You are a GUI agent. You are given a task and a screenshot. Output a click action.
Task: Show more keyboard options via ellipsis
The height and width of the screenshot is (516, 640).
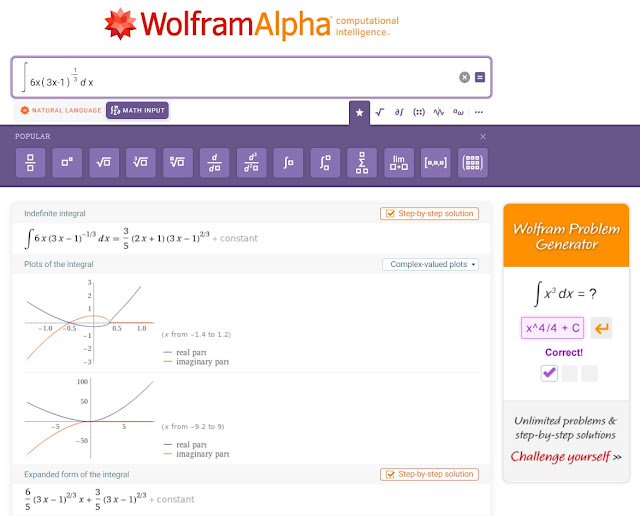pos(479,112)
